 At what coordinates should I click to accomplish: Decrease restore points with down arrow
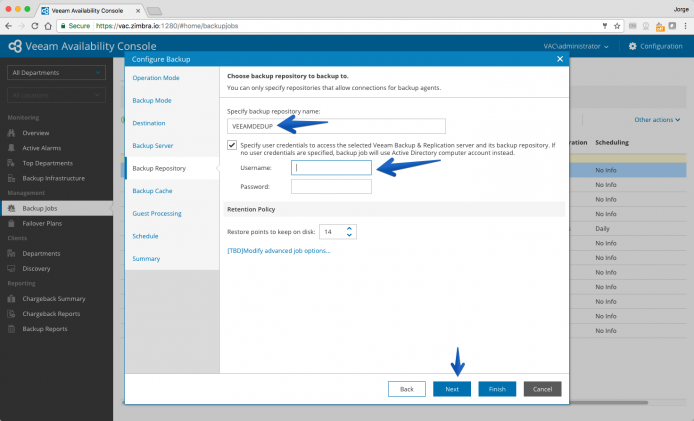point(349,235)
